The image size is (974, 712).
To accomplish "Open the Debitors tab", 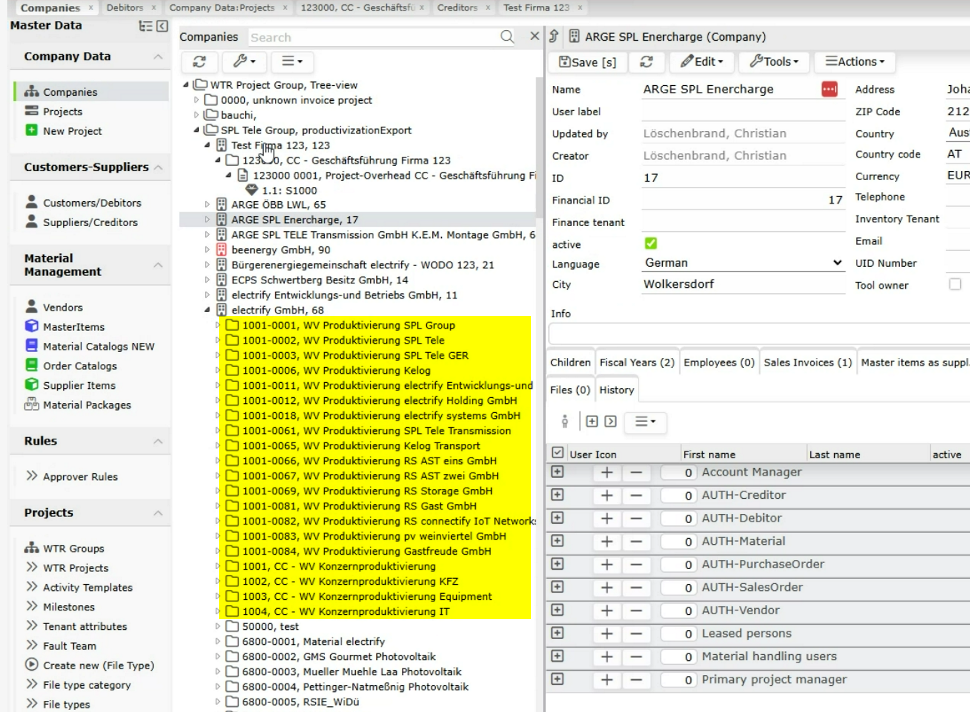I will (x=125, y=7).
